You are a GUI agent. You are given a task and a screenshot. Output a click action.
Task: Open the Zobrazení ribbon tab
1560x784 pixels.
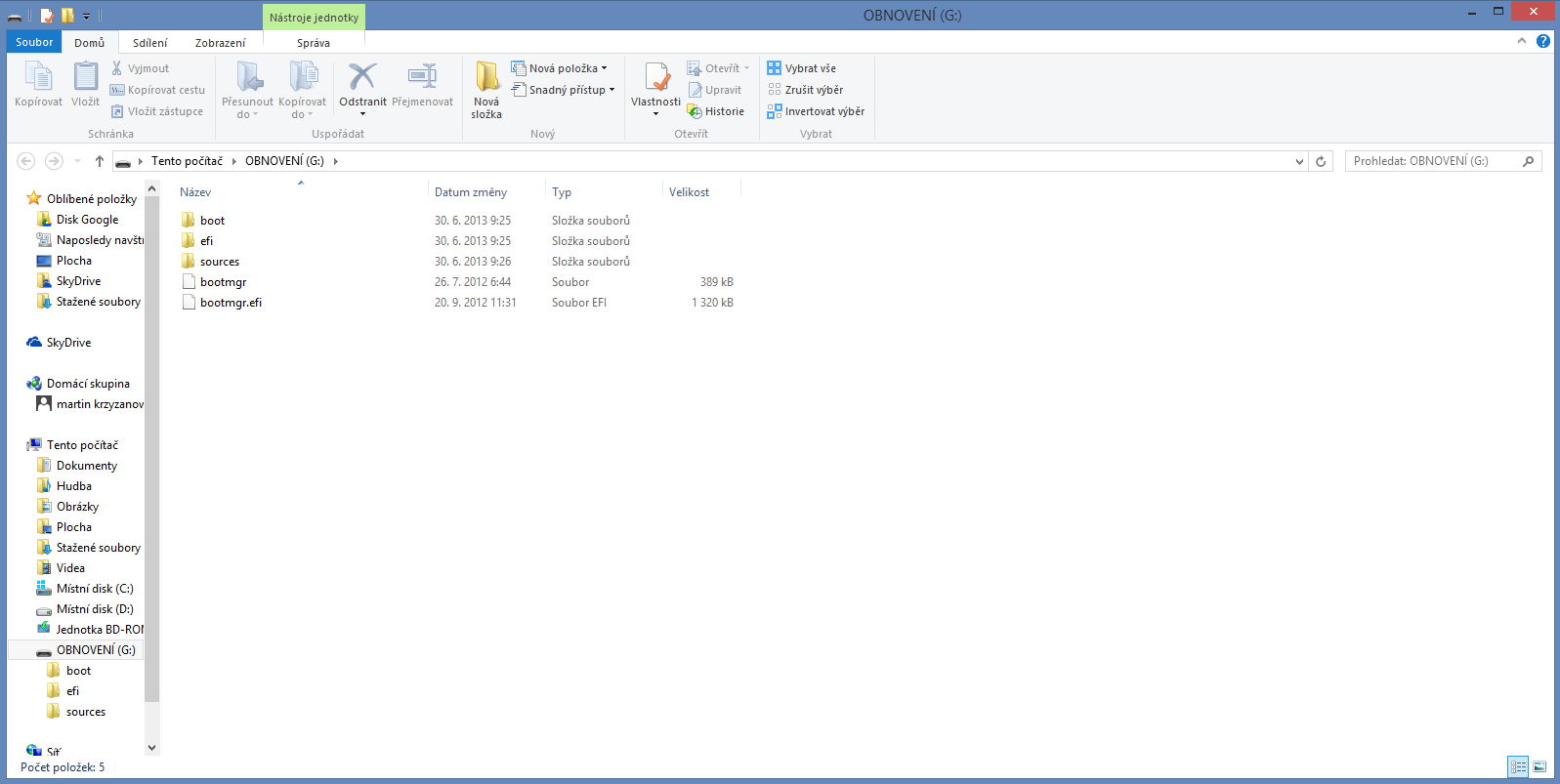click(220, 43)
